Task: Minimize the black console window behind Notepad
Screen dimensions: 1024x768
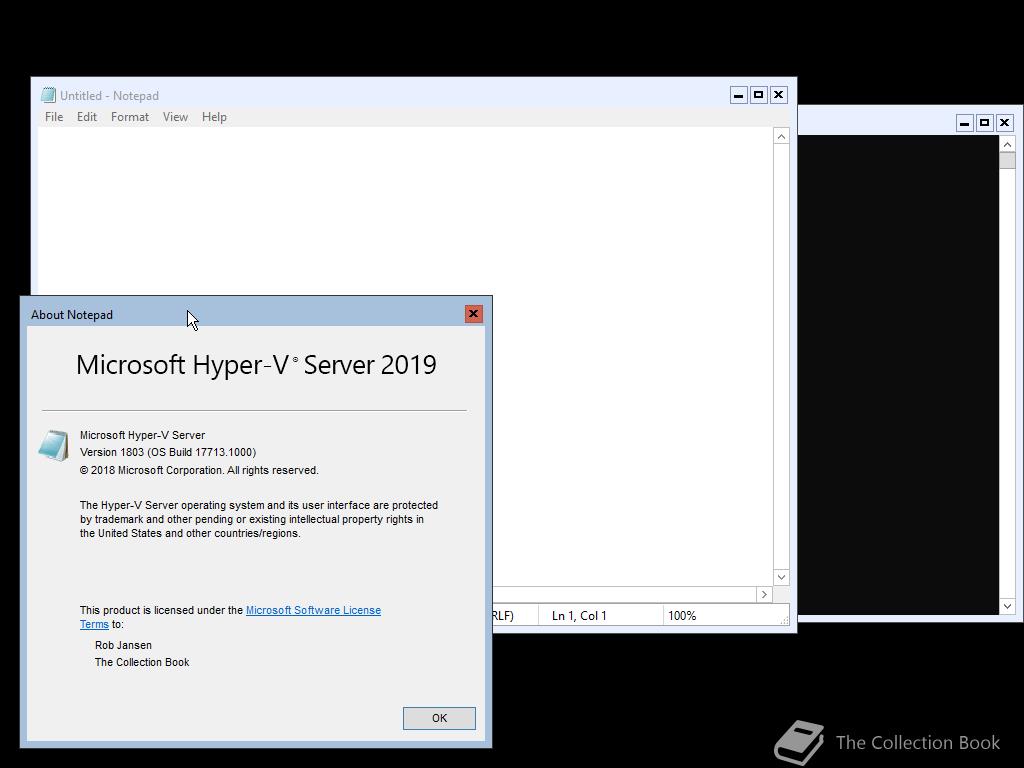Action: (965, 123)
